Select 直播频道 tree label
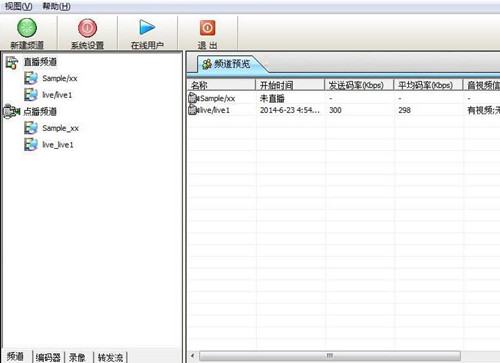 [40, 62]
